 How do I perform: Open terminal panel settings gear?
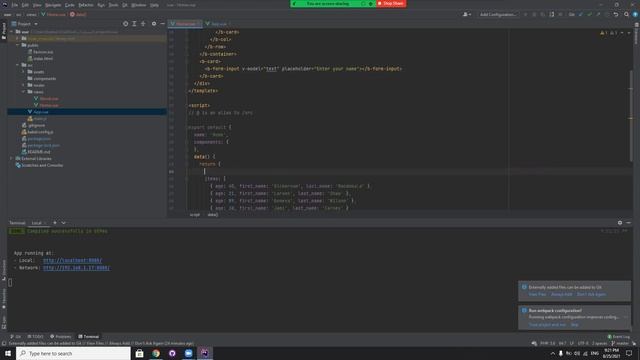point(620,223)
